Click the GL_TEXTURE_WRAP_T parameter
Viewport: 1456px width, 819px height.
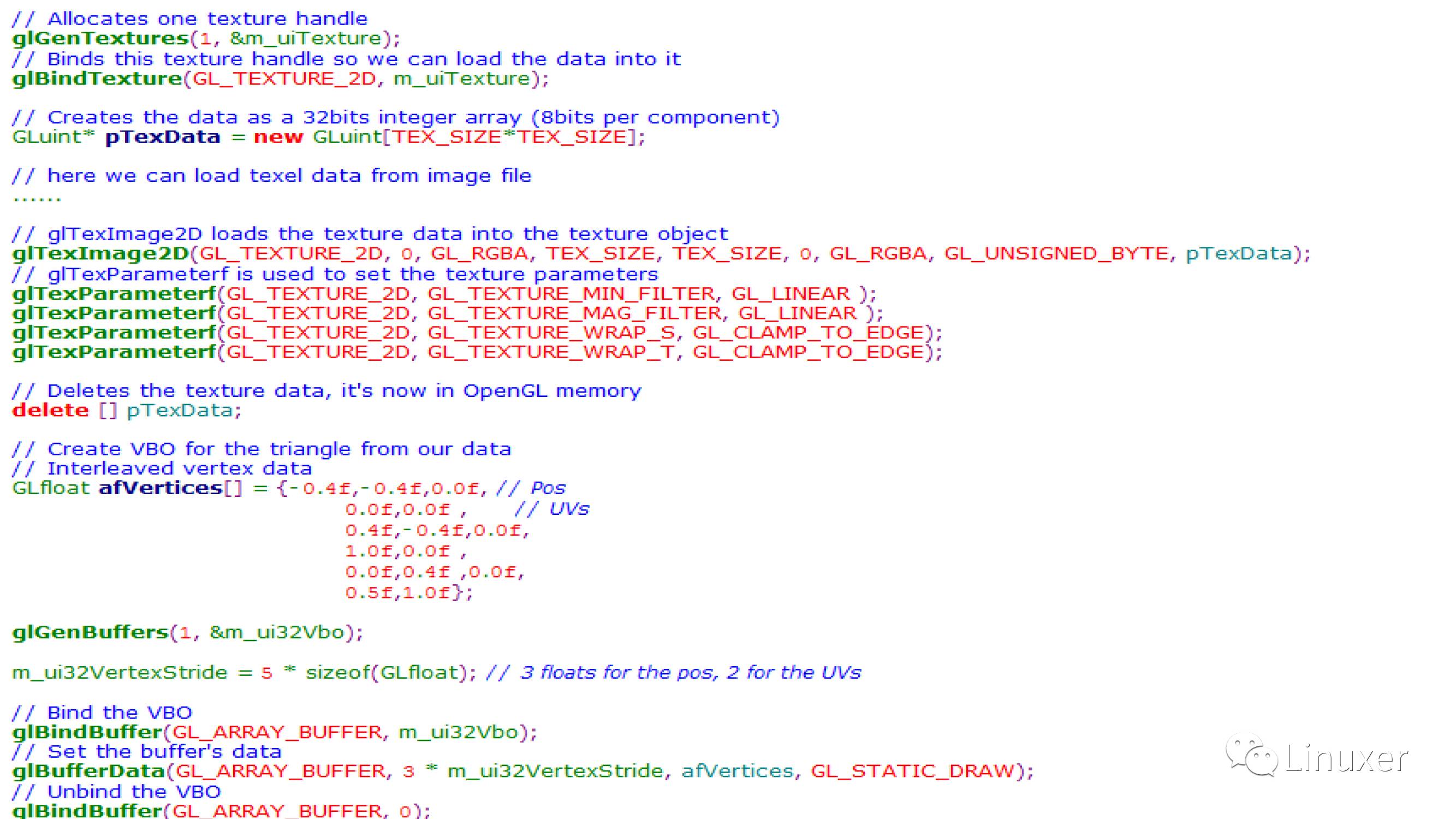coord(551,352)
